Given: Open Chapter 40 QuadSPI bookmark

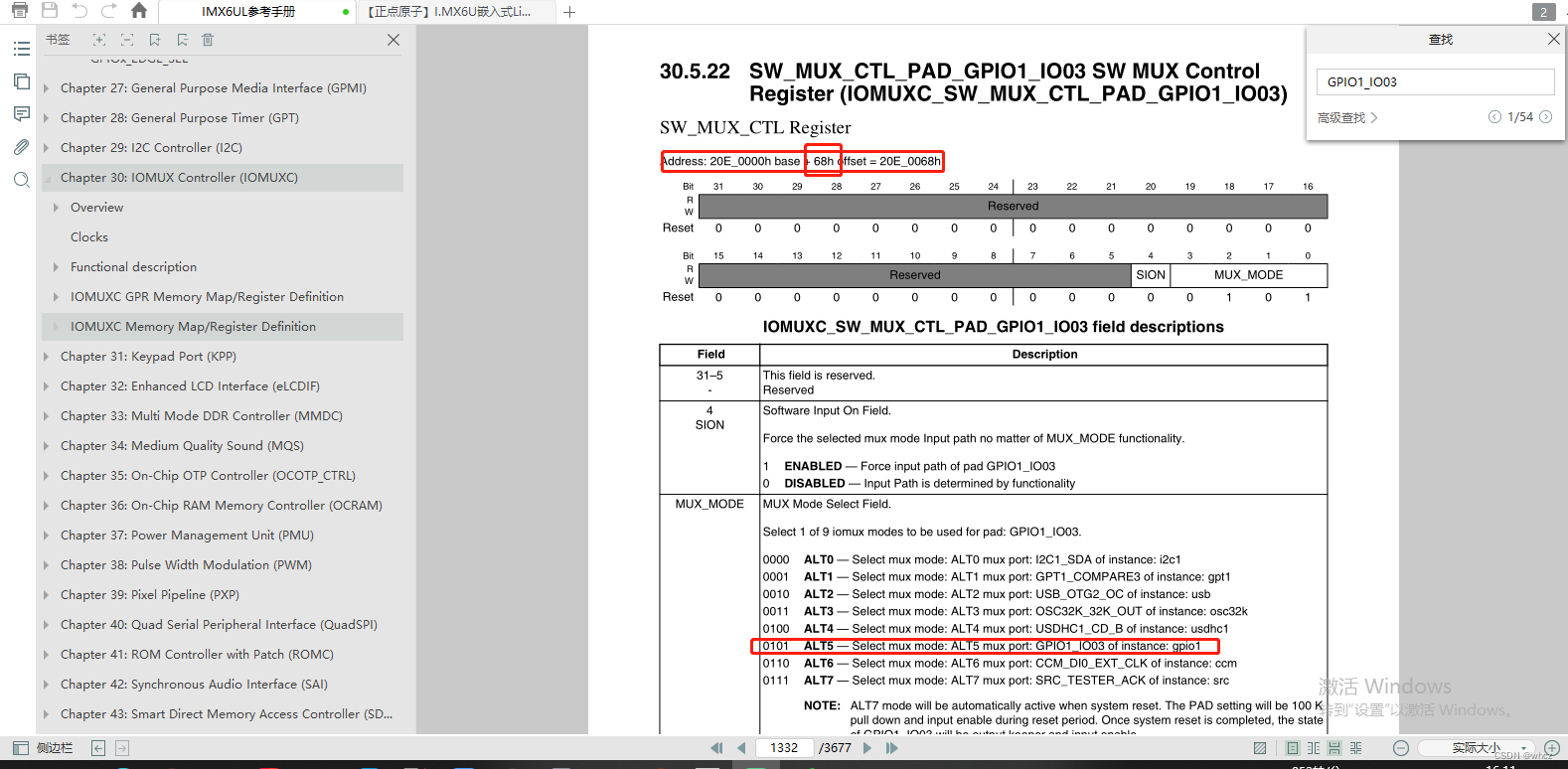Looking at the screenshot, I should (219, 625).
